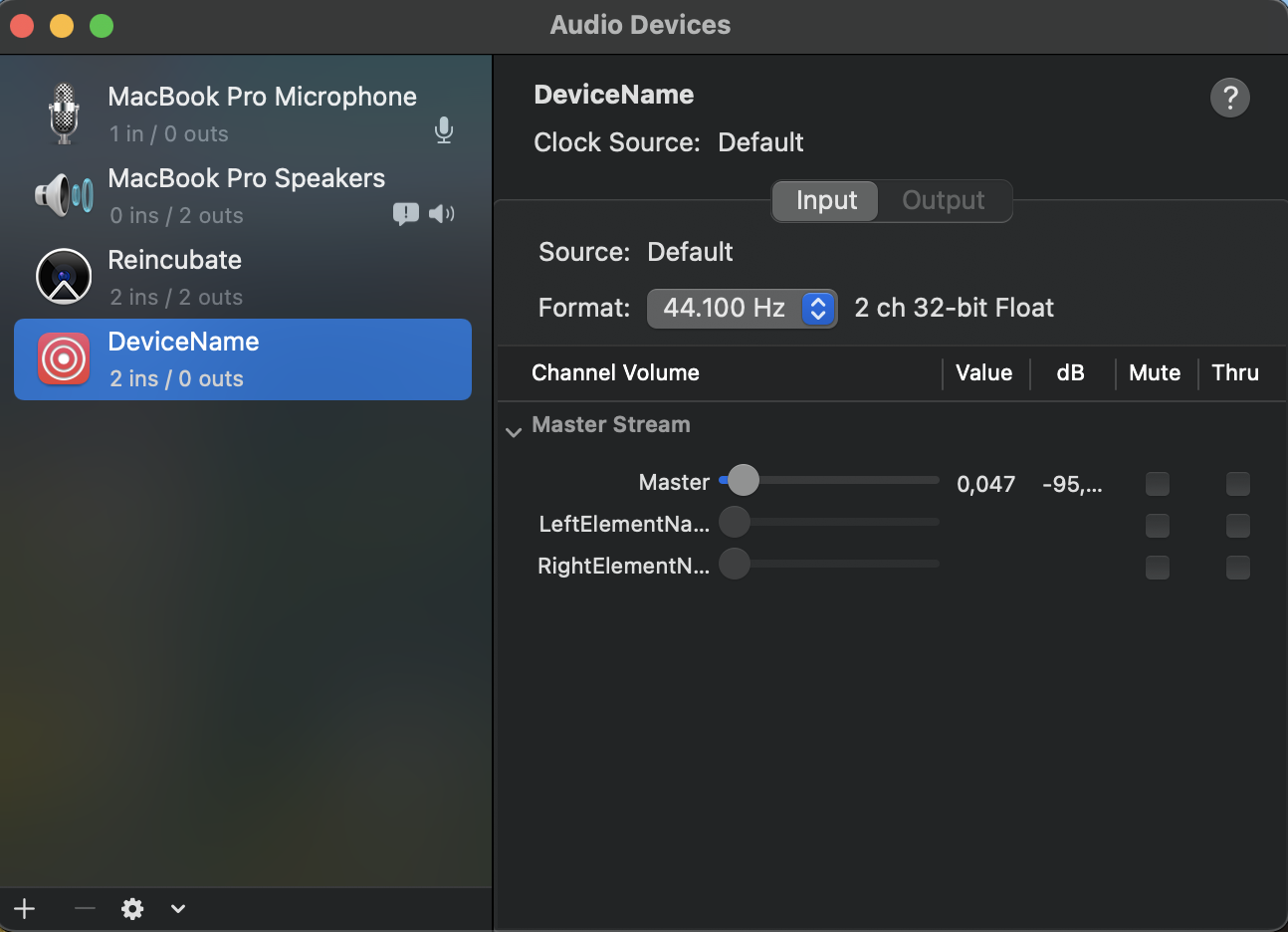Viewport: 1288px width, 932px height.
Task: Click the Master volume slider knob
Action: point(743,481)
